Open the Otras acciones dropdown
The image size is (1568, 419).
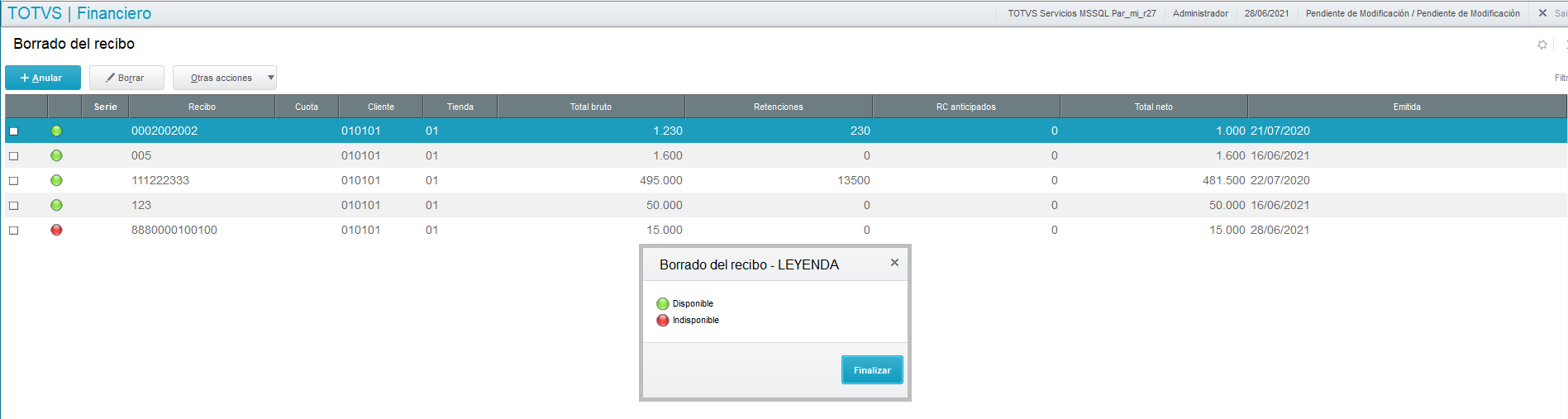click(225, 78)
